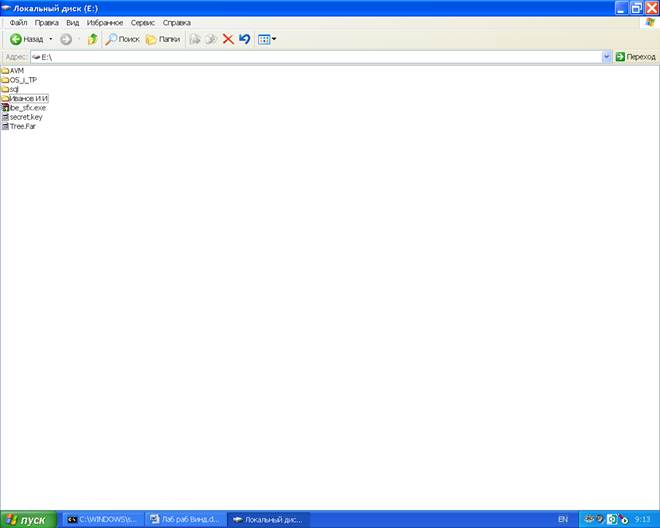Viewport: 660px width, 528px height.
Task: Open the Сервис menu
Action: tap(143, 23)
